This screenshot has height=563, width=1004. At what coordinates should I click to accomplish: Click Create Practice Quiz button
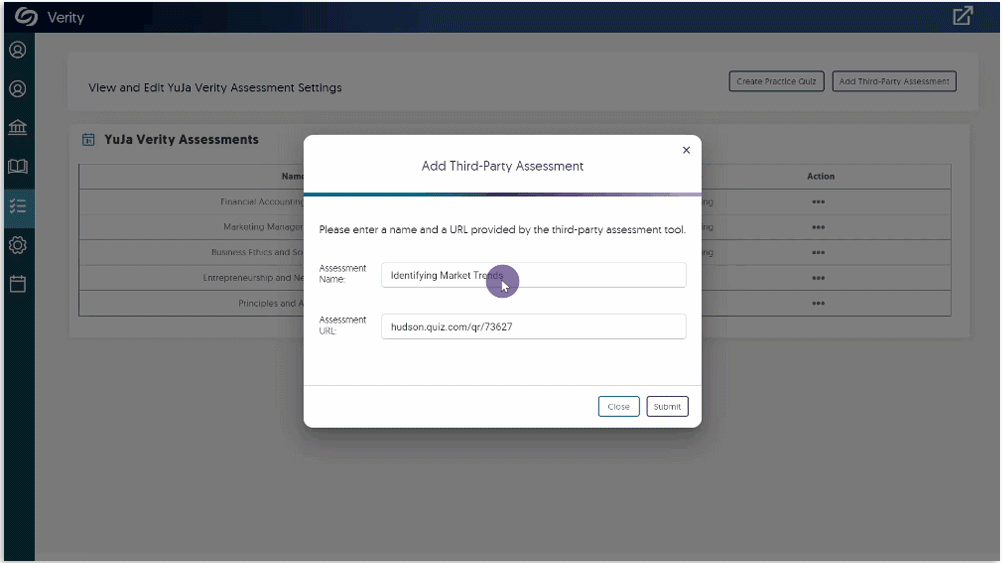click(776, 82)
